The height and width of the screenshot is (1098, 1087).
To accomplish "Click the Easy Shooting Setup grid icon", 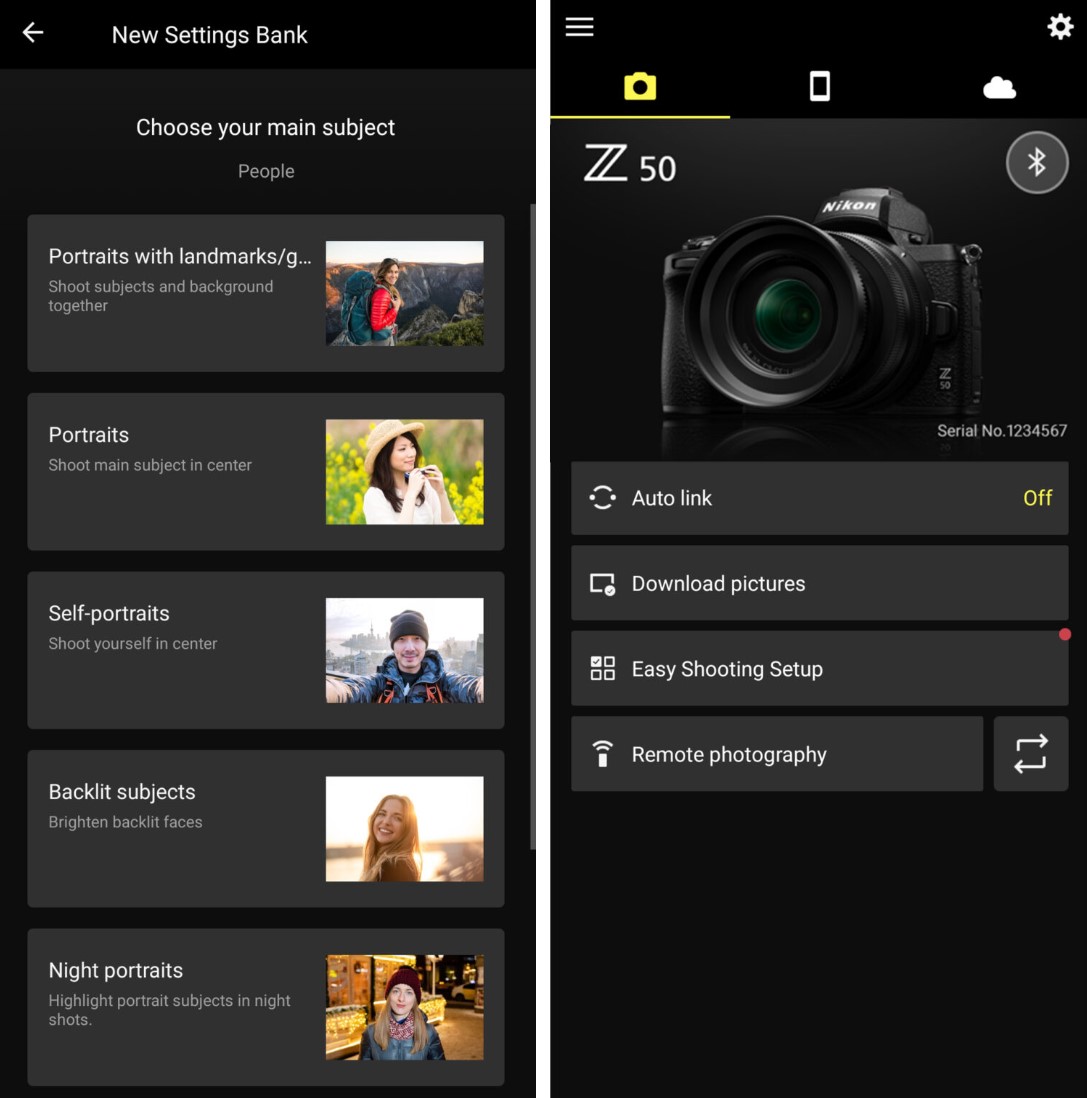I will coord(602,669).
